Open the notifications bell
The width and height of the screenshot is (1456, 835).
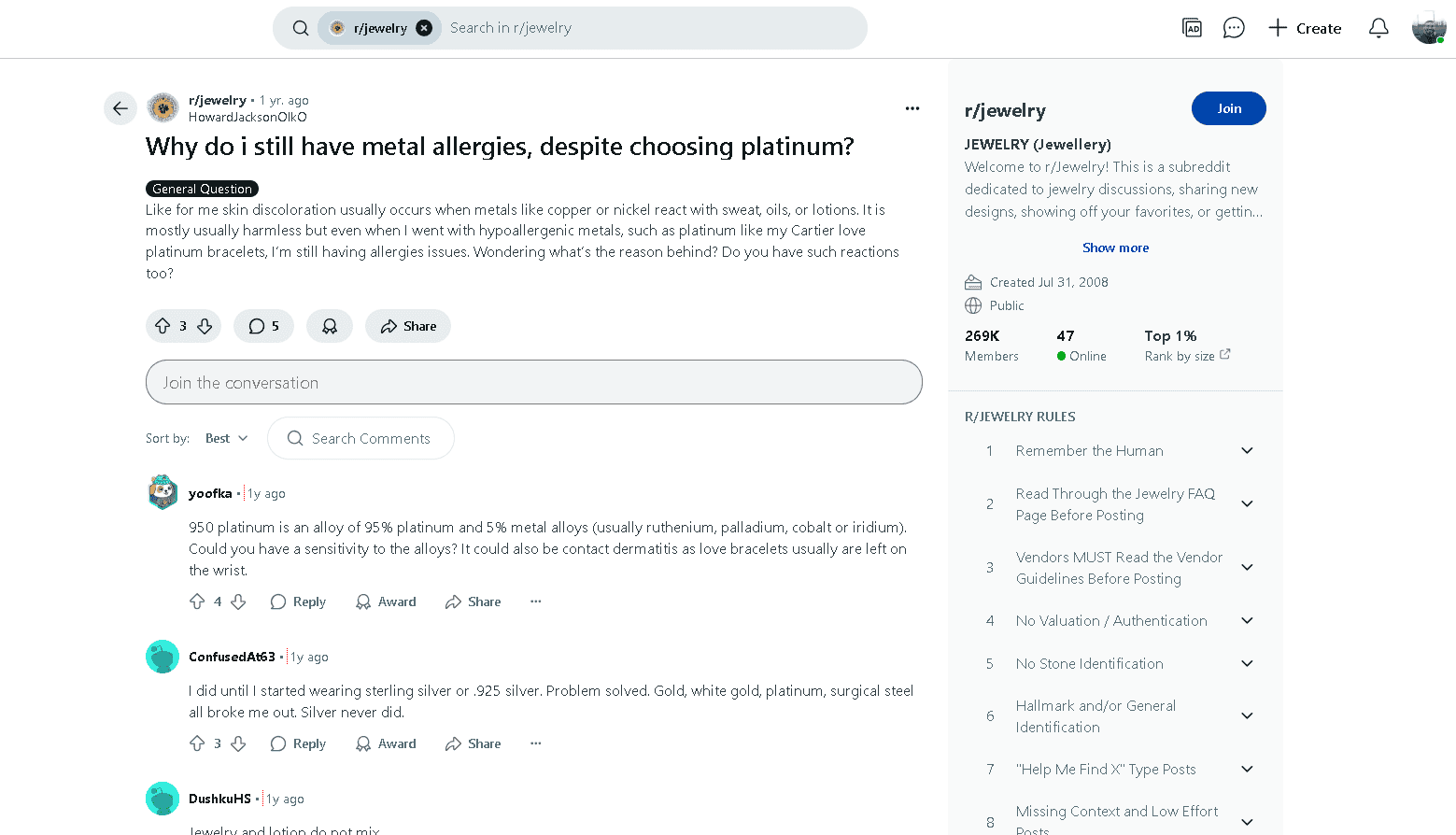coord(1378,28)
